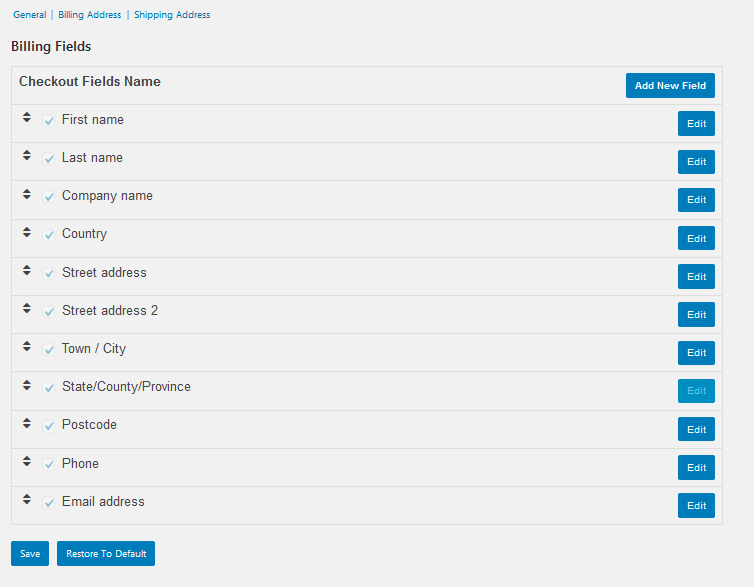Click the Street address 2 label
This screenshot has height=587, width=754.
pos(110,311)
